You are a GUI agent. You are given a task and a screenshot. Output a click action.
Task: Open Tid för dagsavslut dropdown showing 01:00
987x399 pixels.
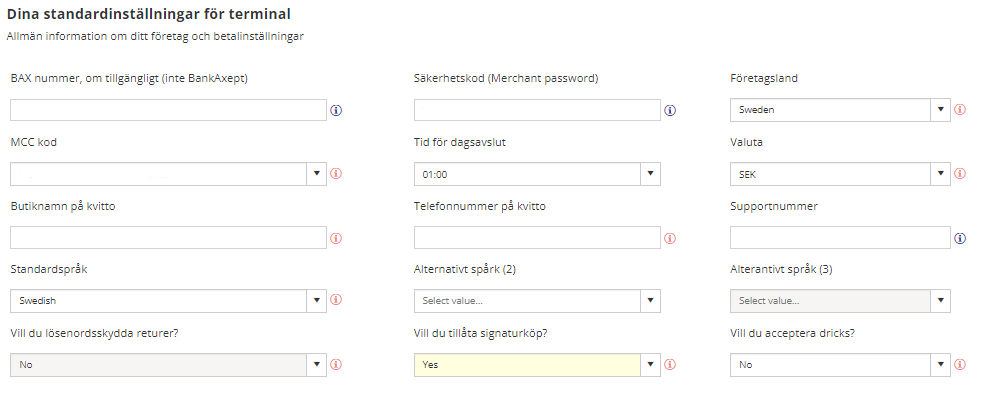pos(537,174)
